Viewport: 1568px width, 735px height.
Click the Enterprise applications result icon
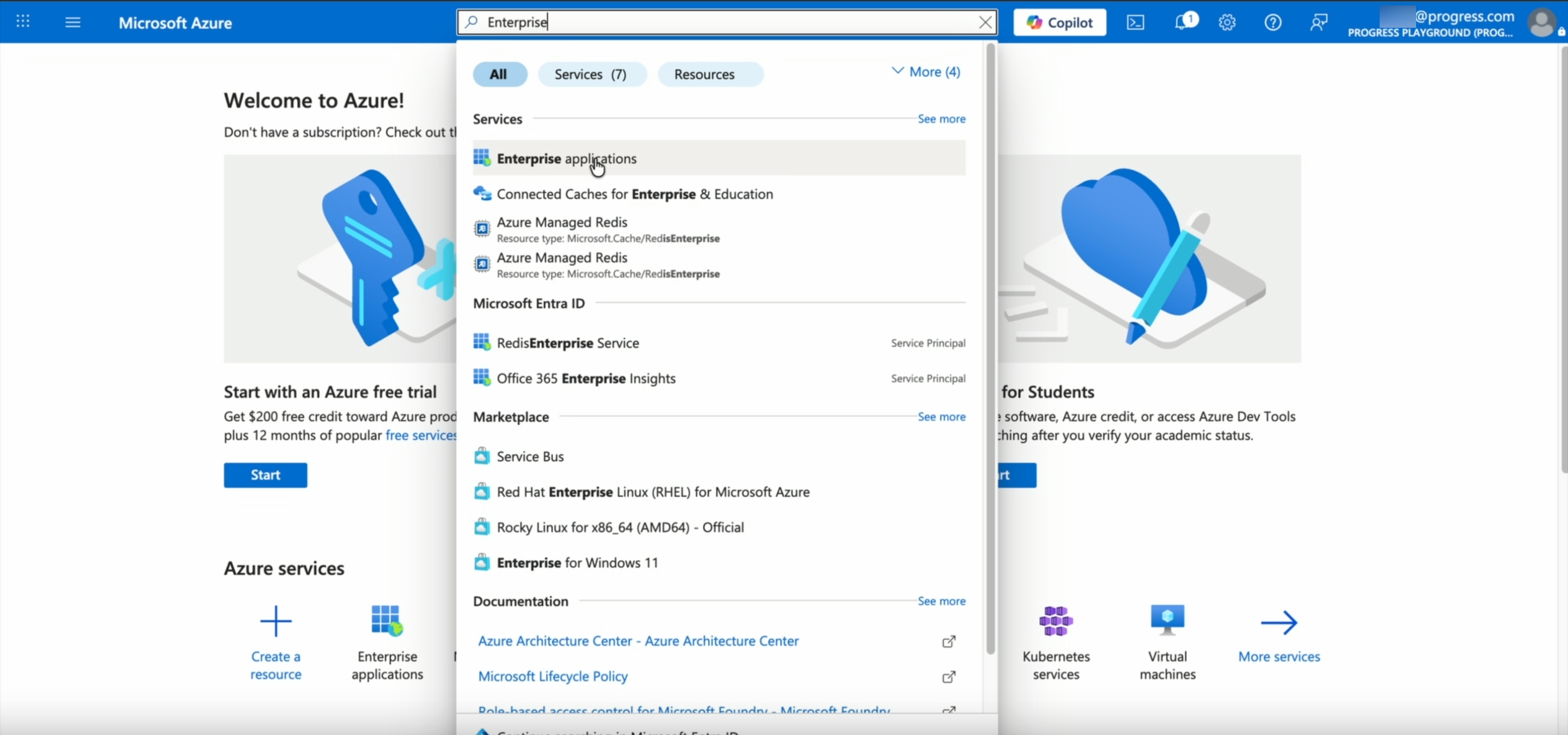[481, 158]
